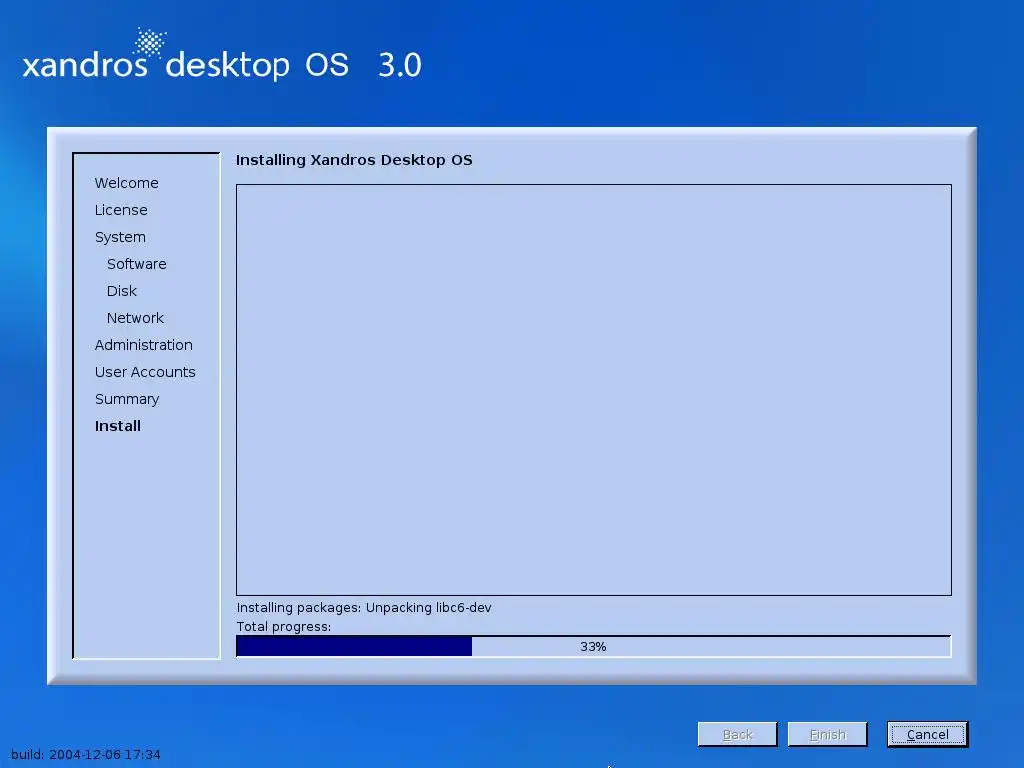Select the Network sub-step
This screenshot has height=768, width=1024.
135,318
